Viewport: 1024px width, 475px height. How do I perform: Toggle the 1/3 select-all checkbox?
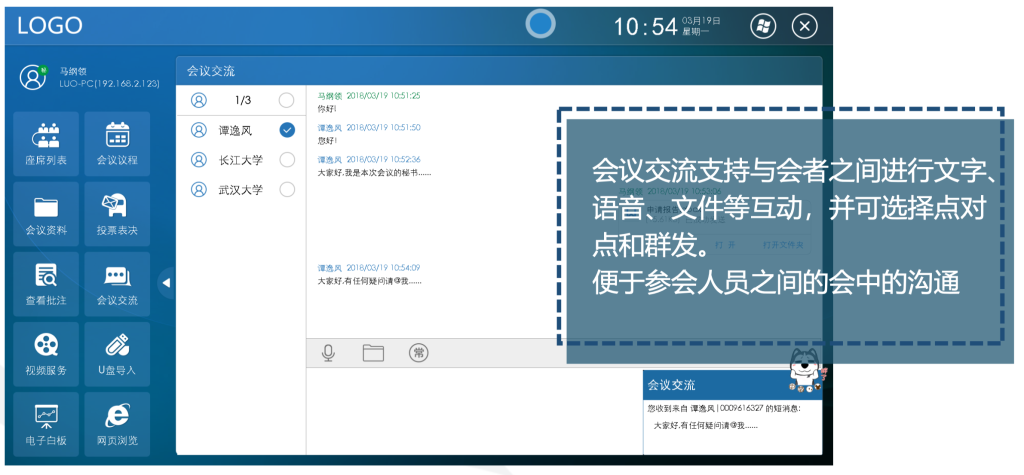pos(287,100)
